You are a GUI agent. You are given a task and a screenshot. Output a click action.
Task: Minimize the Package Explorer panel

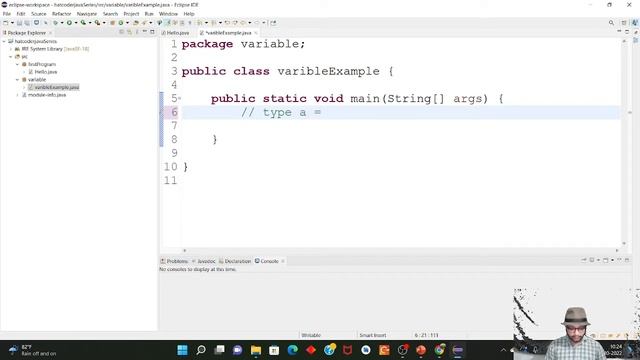pos(144,32)
